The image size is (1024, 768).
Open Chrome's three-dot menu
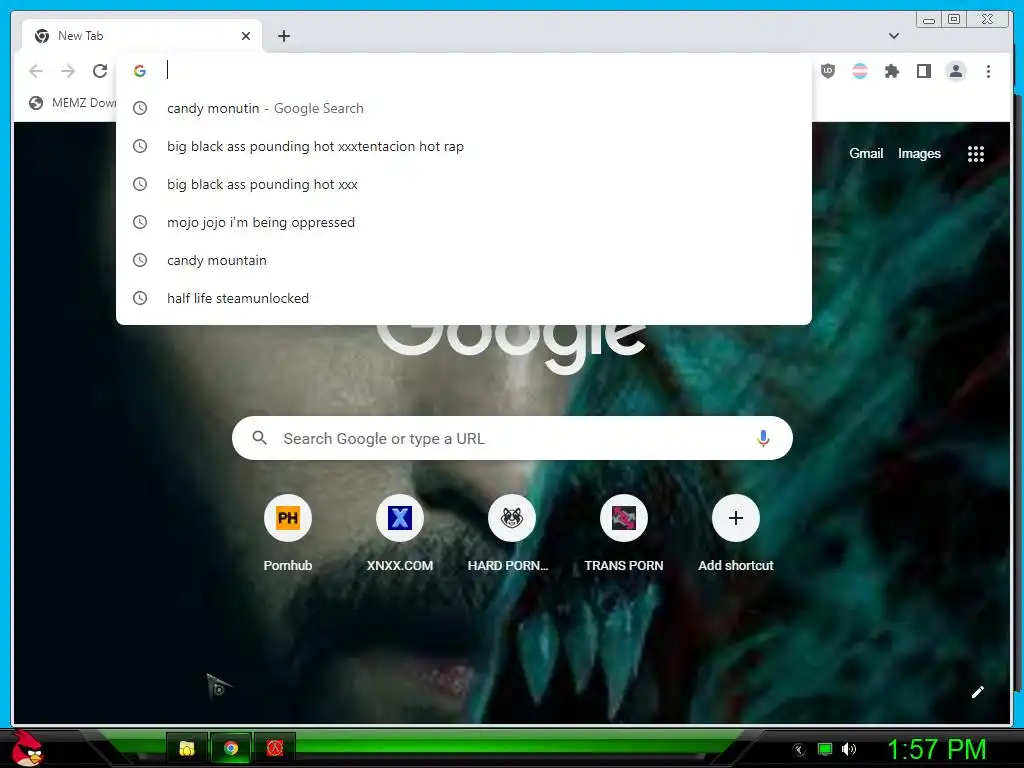[988, 71]
